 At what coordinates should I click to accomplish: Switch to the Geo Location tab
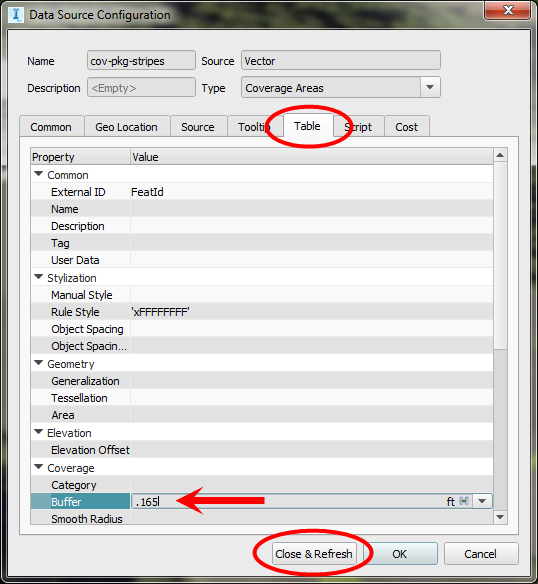point(127,127)
